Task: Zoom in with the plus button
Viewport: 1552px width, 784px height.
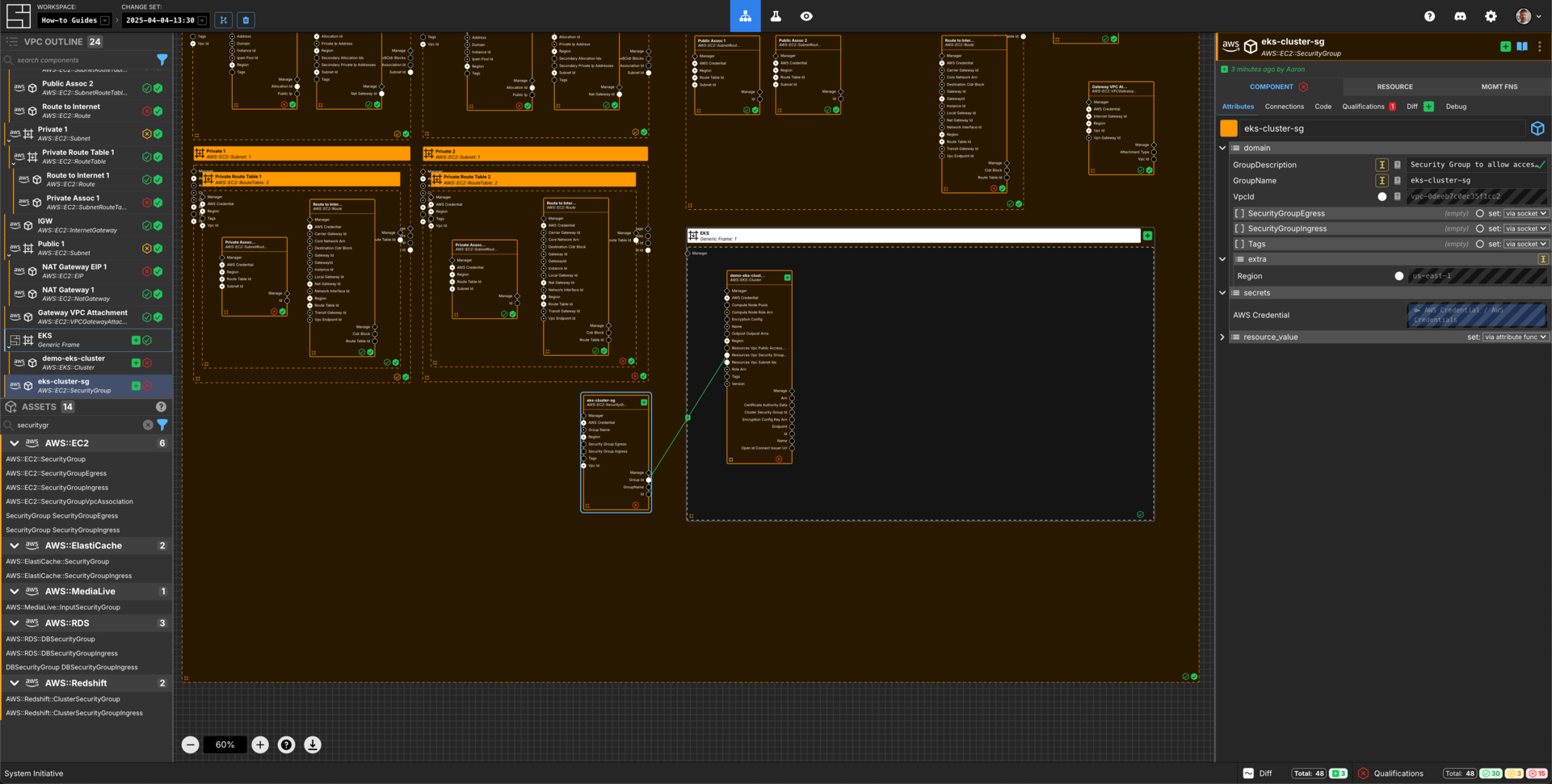Action: 260,744
